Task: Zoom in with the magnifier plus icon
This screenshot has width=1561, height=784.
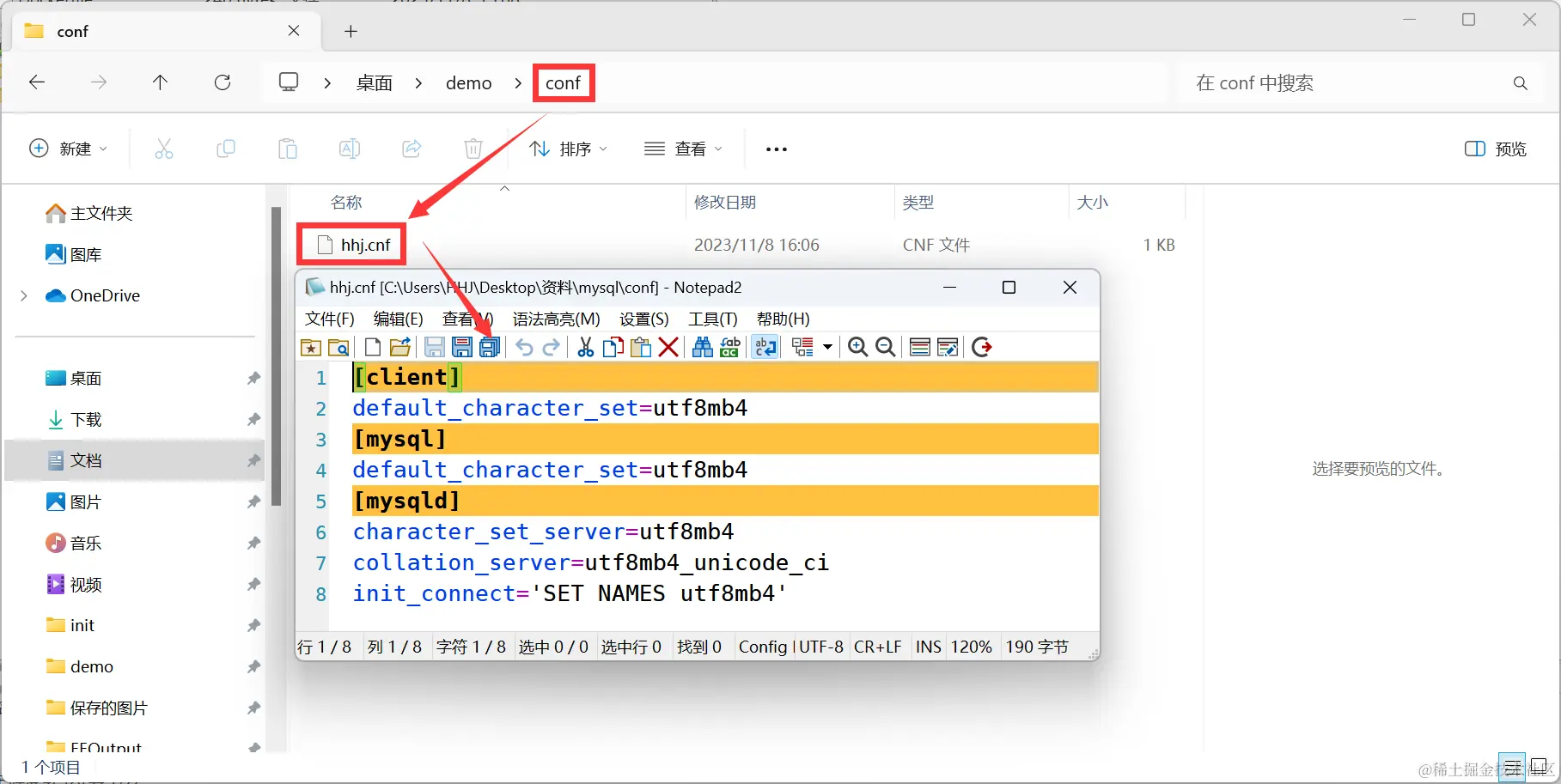Action: [x=857, y=347]
